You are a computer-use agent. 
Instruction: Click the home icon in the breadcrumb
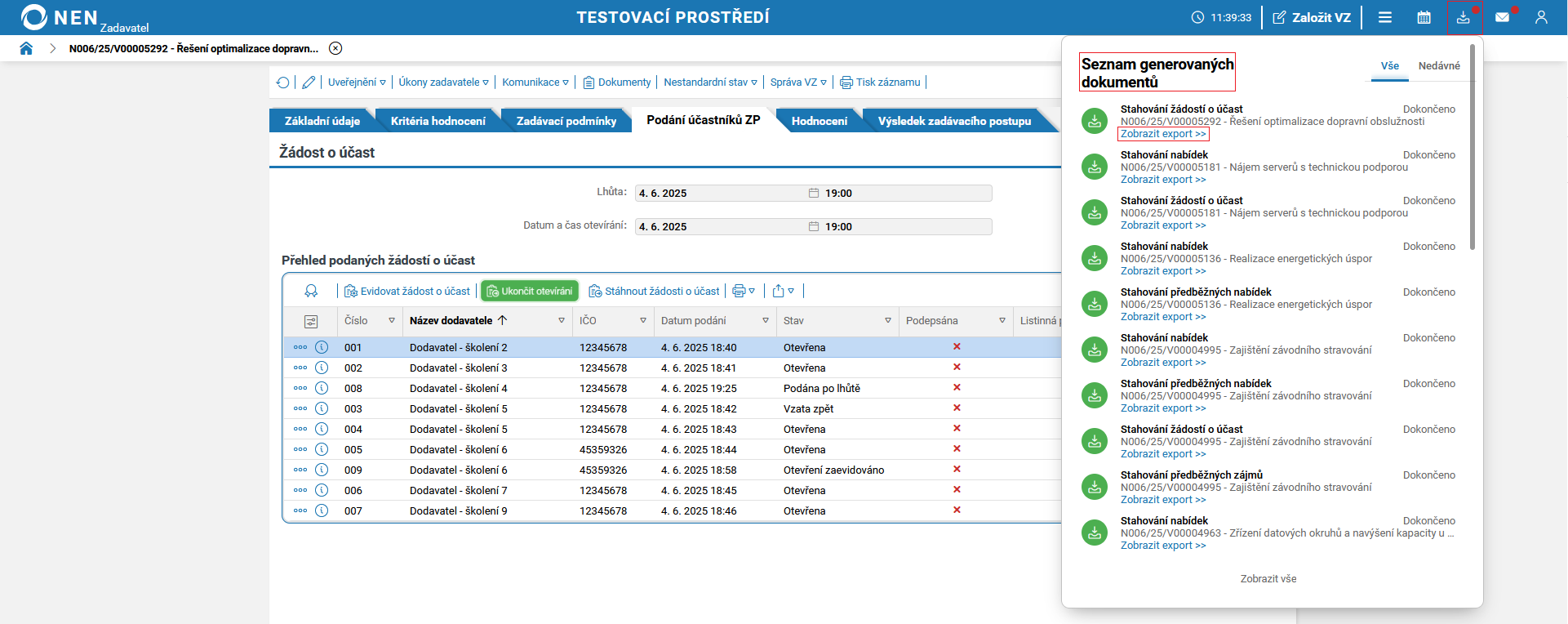(26, 48)
